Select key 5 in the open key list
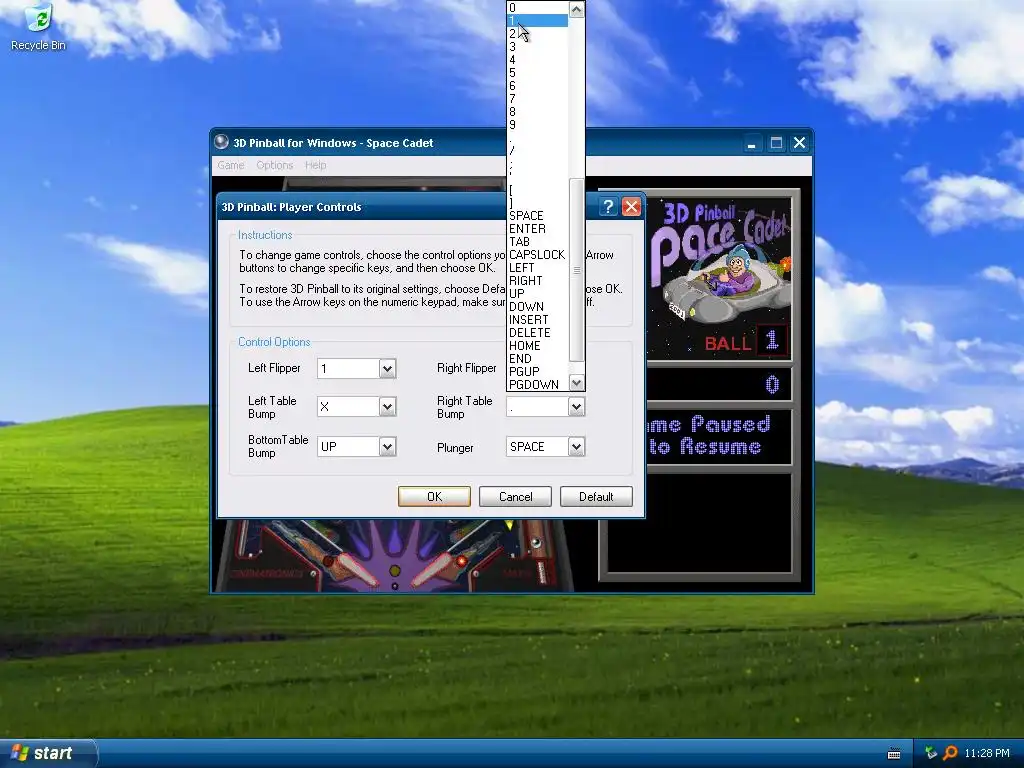The height and width of the screenshot is (768, 1024). [x=537, y=73]
